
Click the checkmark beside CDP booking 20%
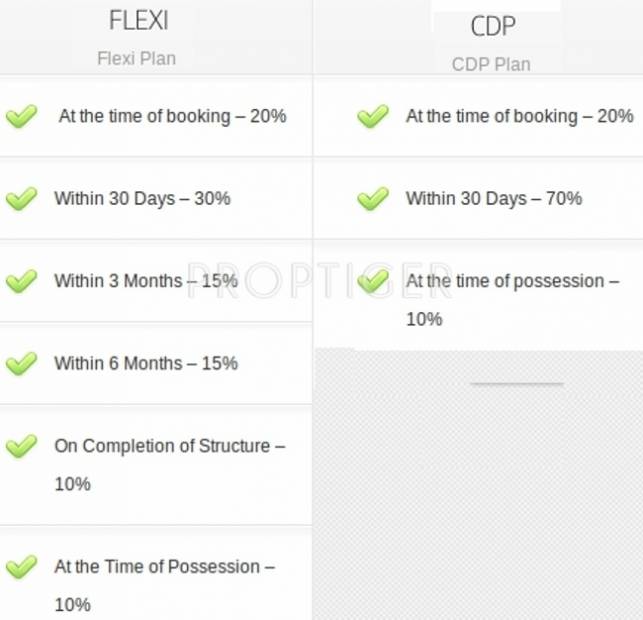[373, 117]
